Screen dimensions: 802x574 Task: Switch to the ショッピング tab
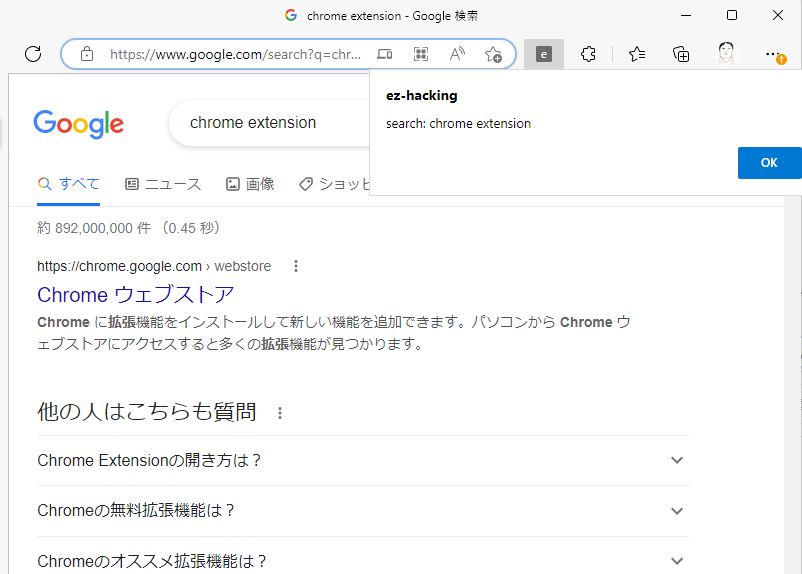click(334, 184)
